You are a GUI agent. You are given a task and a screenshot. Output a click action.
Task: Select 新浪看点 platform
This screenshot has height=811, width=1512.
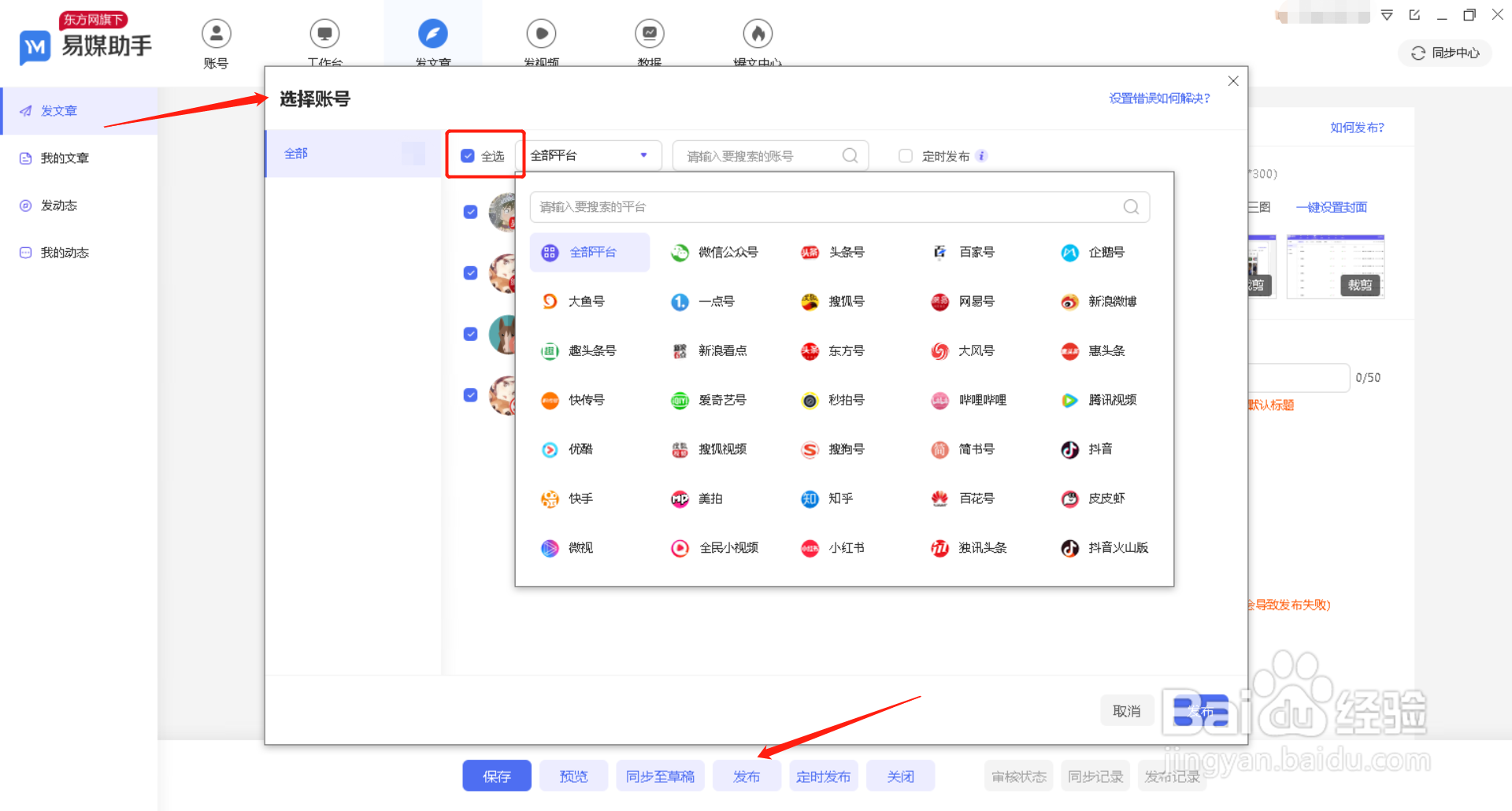tap(709, 351)
